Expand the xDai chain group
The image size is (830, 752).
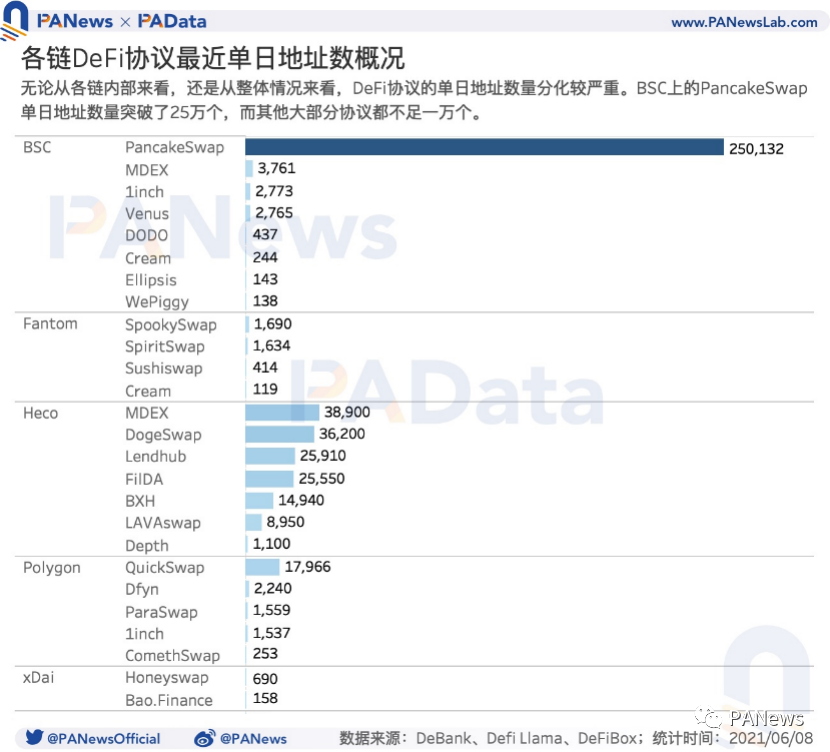36,677
